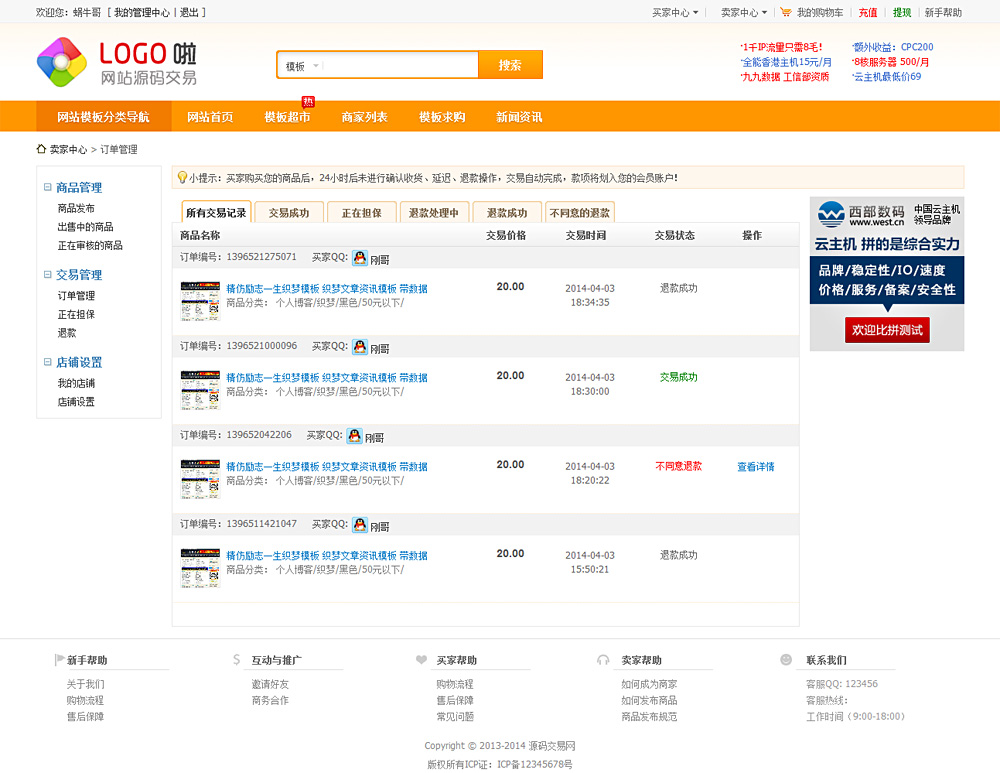Click the search text input field
Screen dimensions: 1000x773
(400, 66)
